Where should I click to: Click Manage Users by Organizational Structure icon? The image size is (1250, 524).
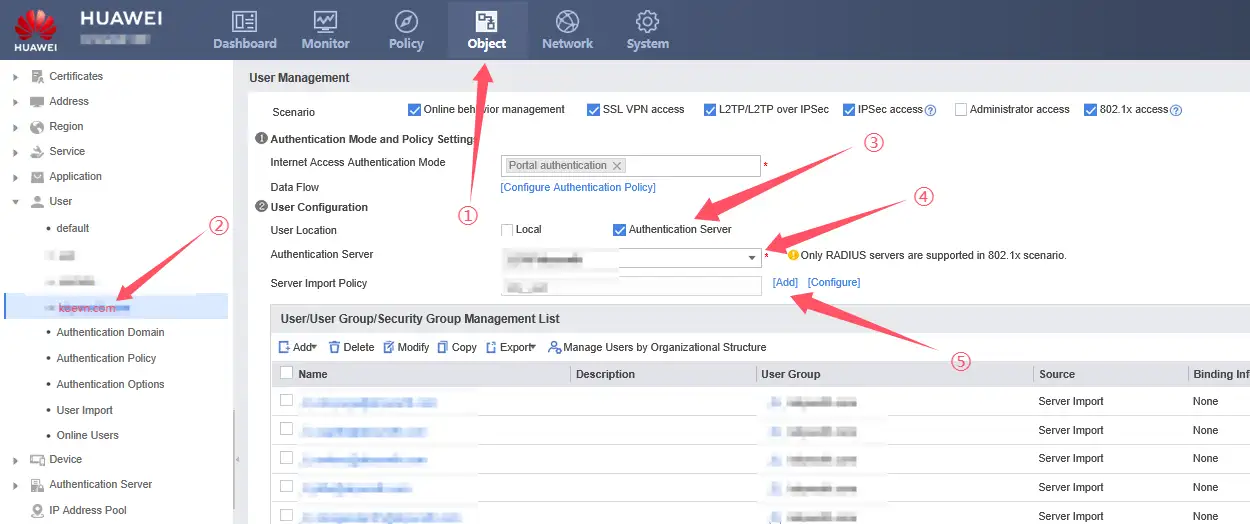click(x=554, y=348)
